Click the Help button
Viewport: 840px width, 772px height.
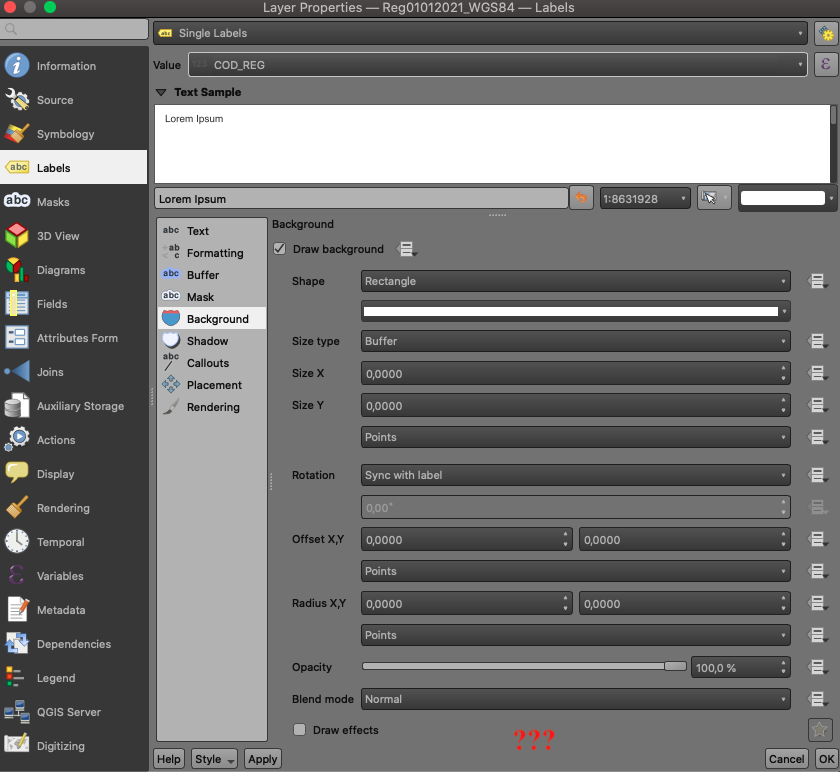(x=168, y=759)
